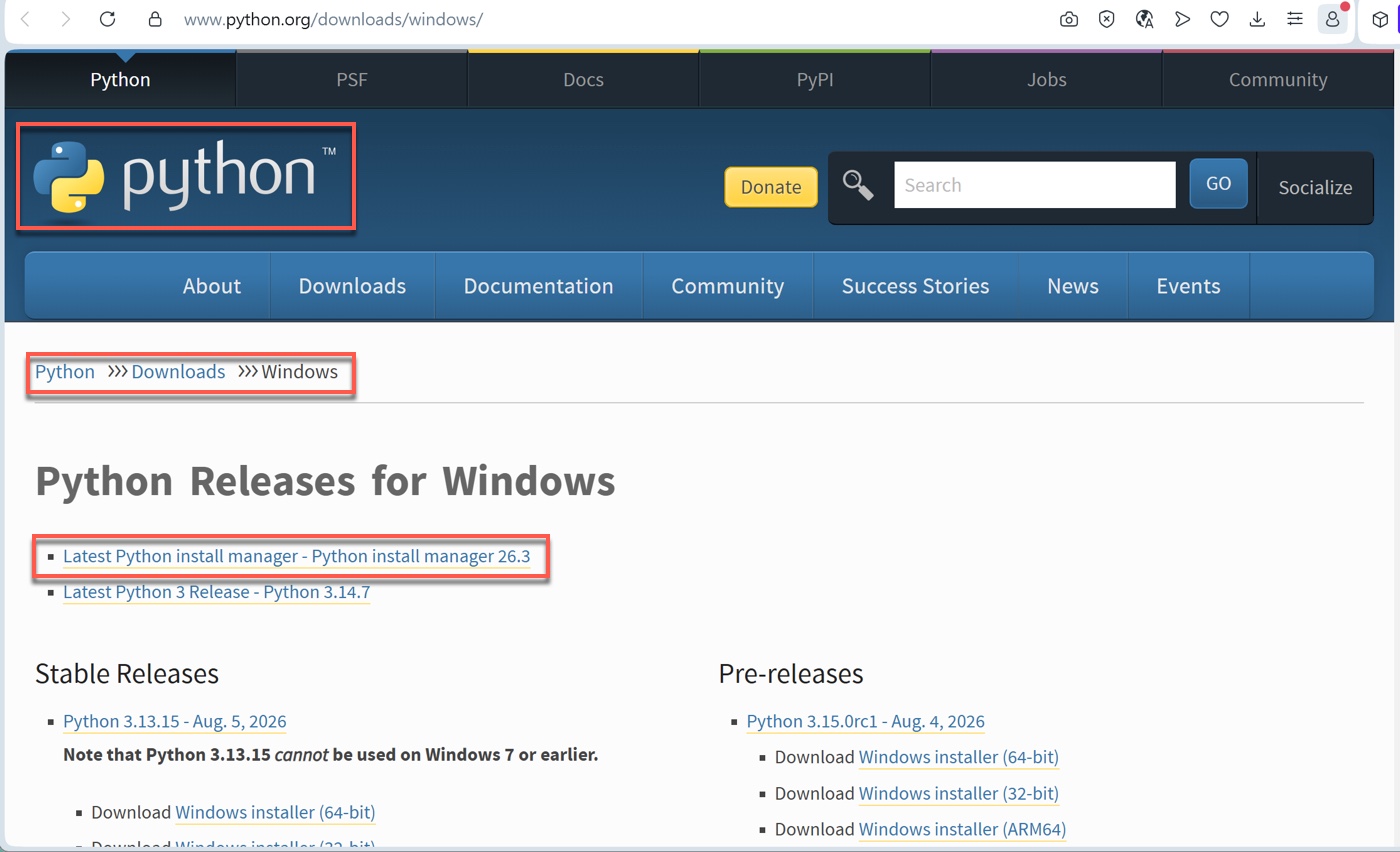Click the GO search button
Screen dimensions: 1400x852
tap(1218, 184)
